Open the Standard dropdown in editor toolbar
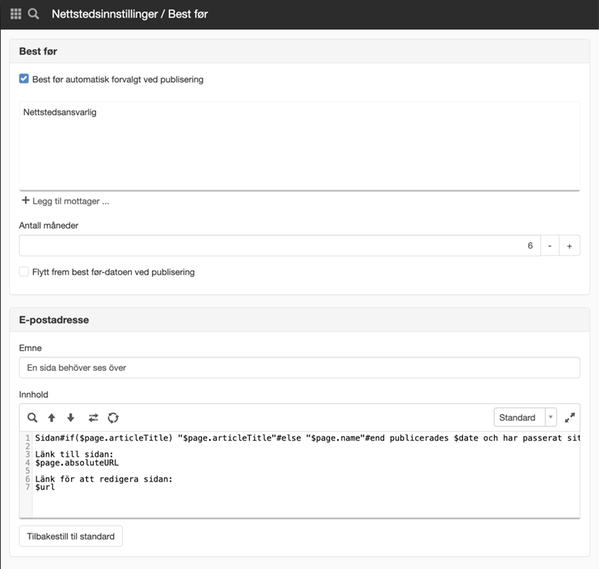 pyautogui.click(x=525, y=417)
